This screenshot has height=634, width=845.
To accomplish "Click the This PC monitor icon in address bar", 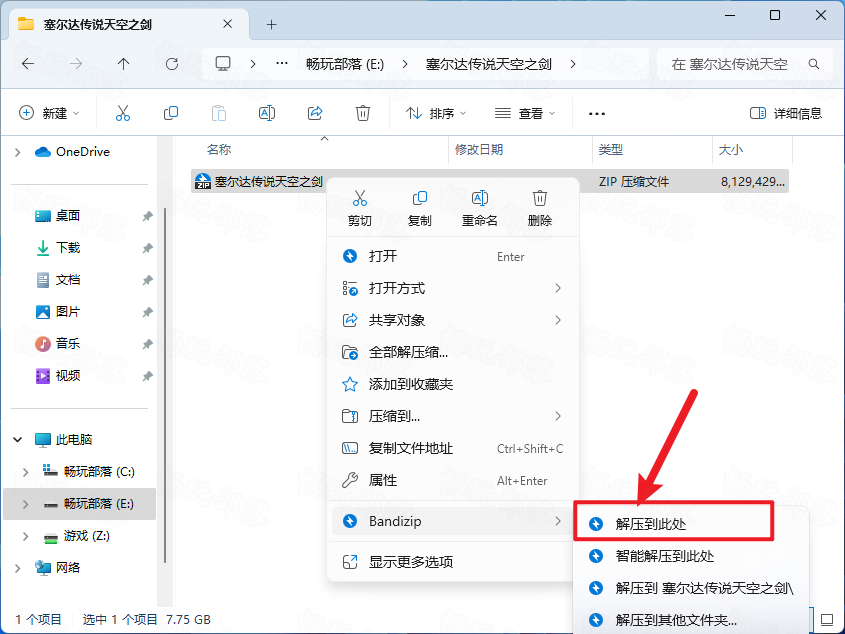I will point(223,64).
